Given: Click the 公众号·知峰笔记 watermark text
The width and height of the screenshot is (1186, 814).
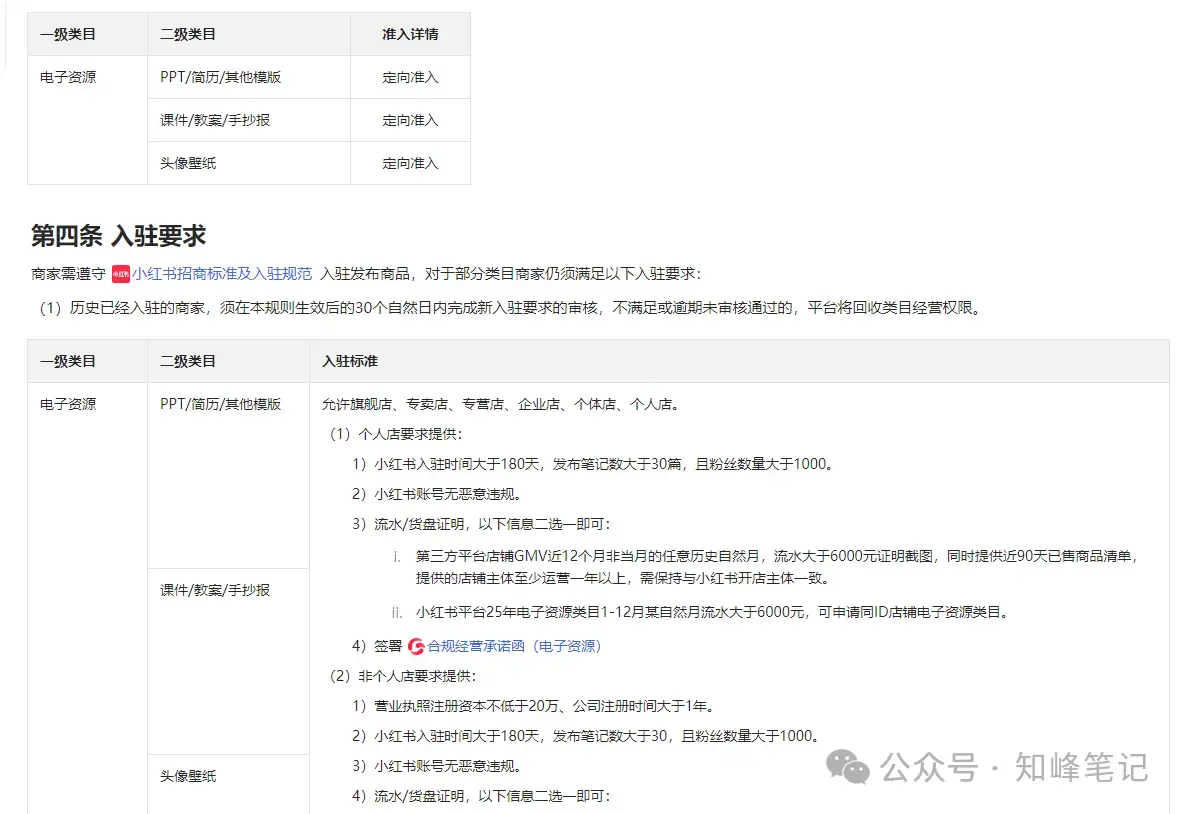Looking at the screenshot, I should pyautogui.click(x=1010, y=766).
